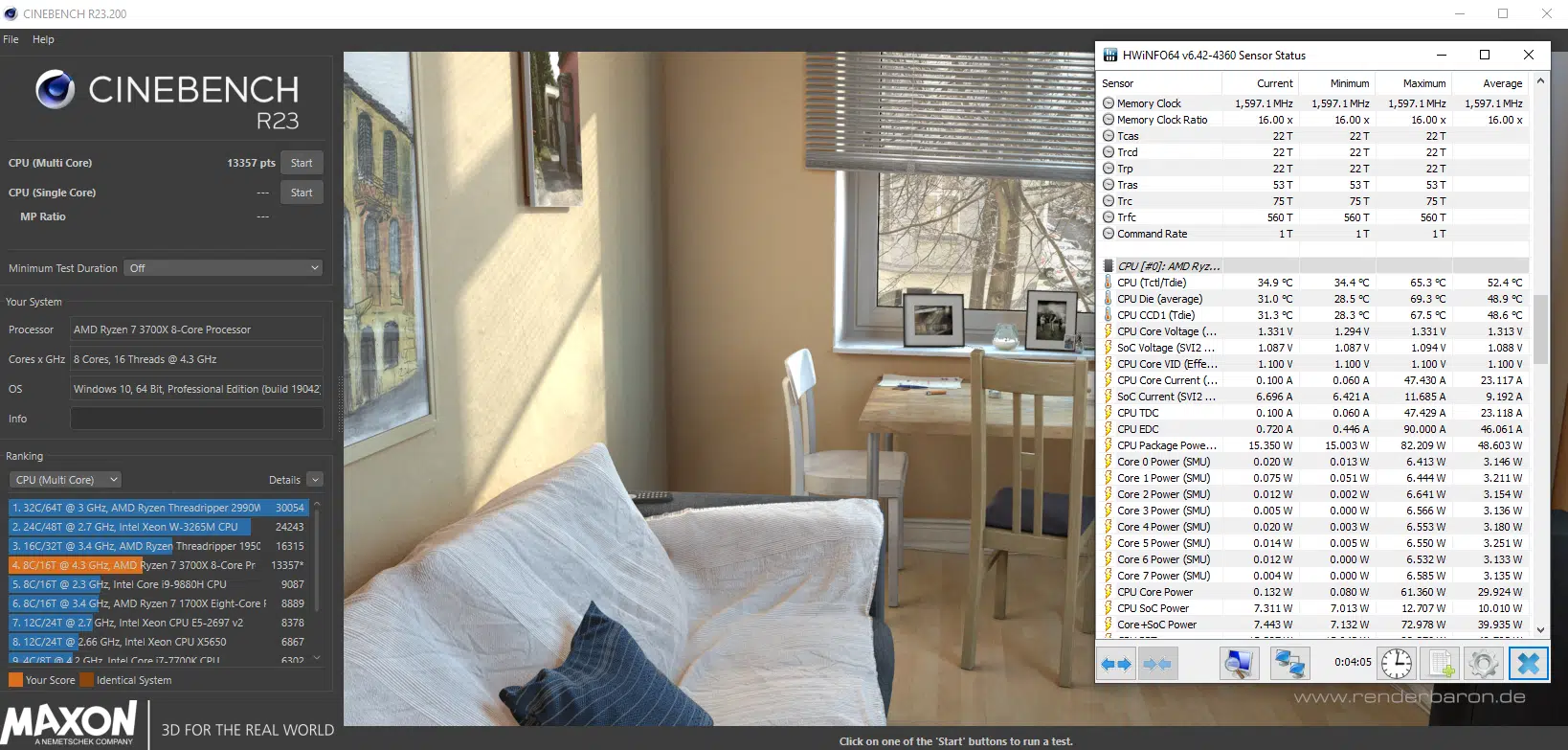This screenshot has width=1568, height=750.
Task: Click the CPU CCD1 (Tdie) thermometer icon
Action: tap(1109, 315)
